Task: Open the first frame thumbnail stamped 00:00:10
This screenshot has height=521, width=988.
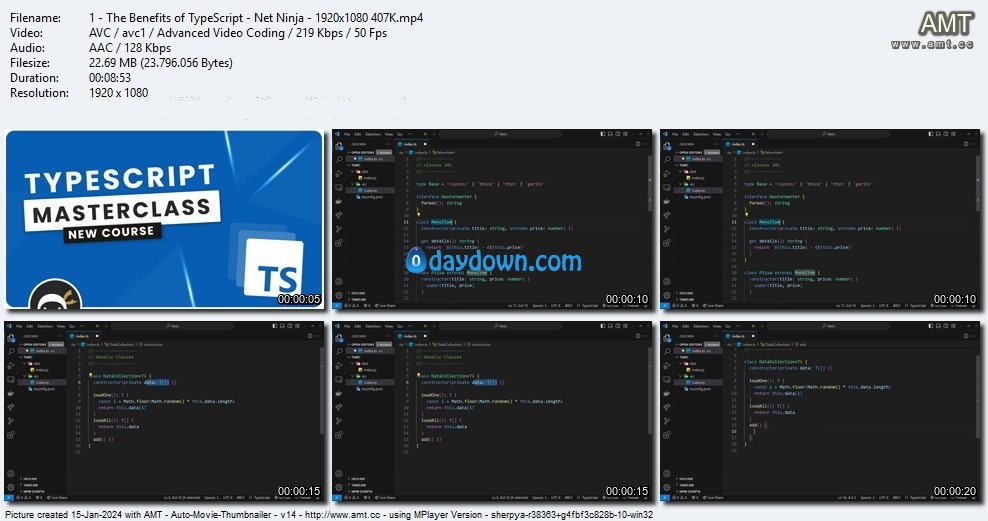Action: pyautogui.click(x=492, y=219)
